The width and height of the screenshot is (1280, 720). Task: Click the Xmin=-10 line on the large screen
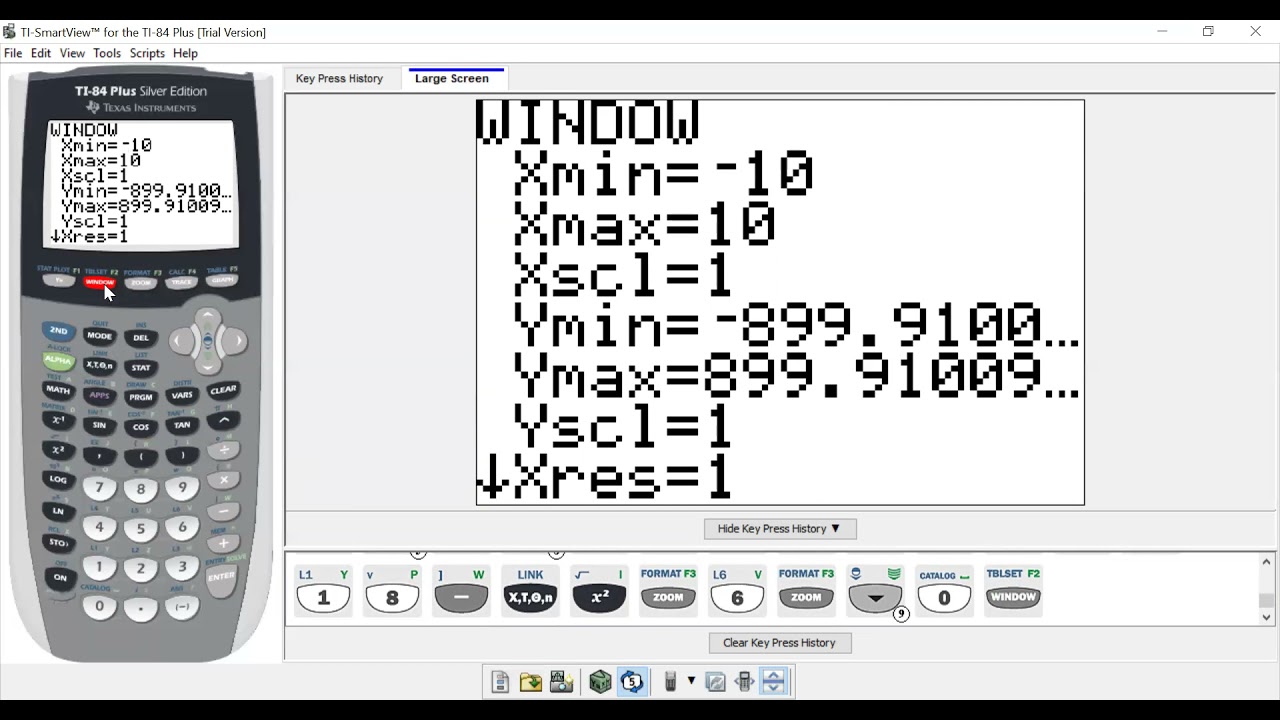pyautogui.click(x=664, y=176)
